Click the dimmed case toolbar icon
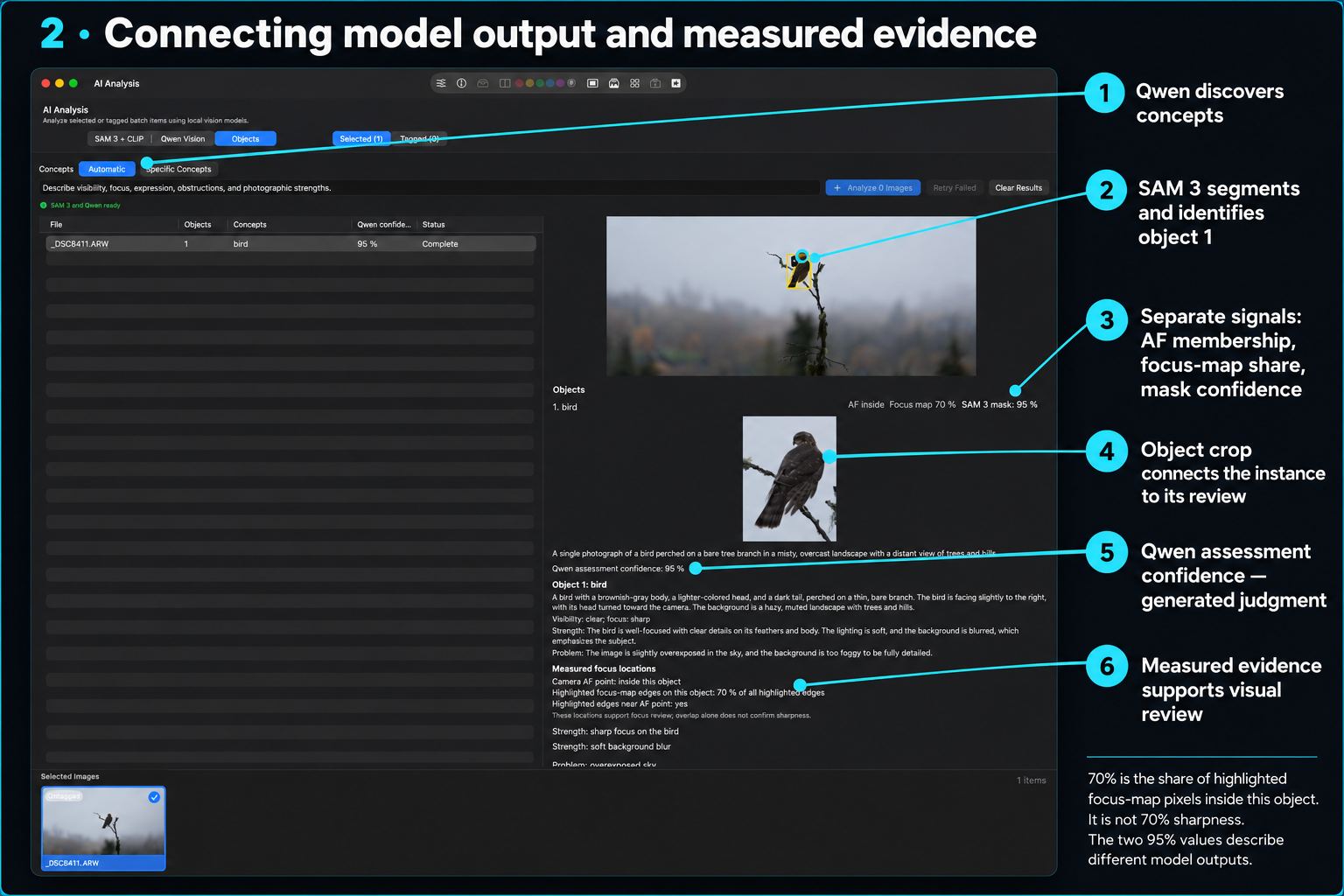 [x=655, y=83]
